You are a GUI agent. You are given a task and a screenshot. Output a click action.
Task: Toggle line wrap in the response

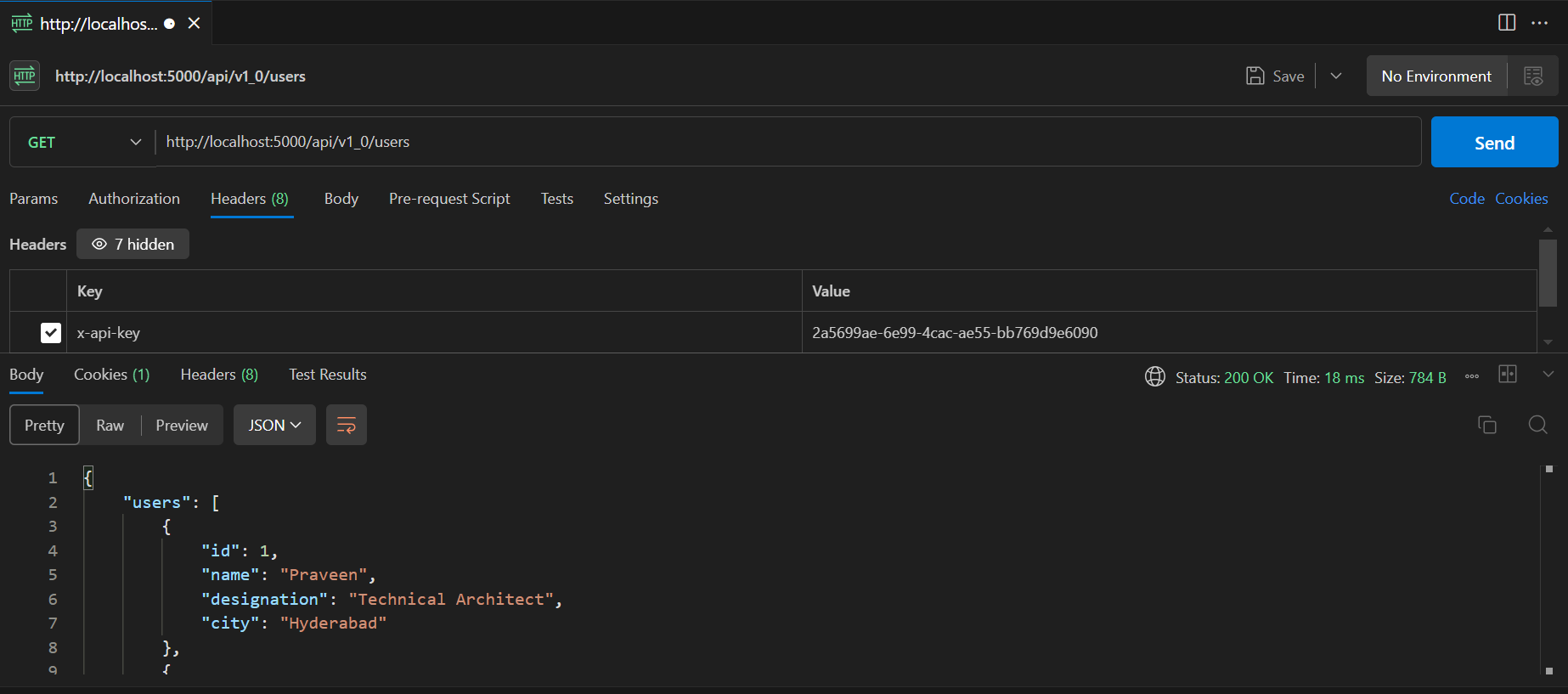(347, 425)
